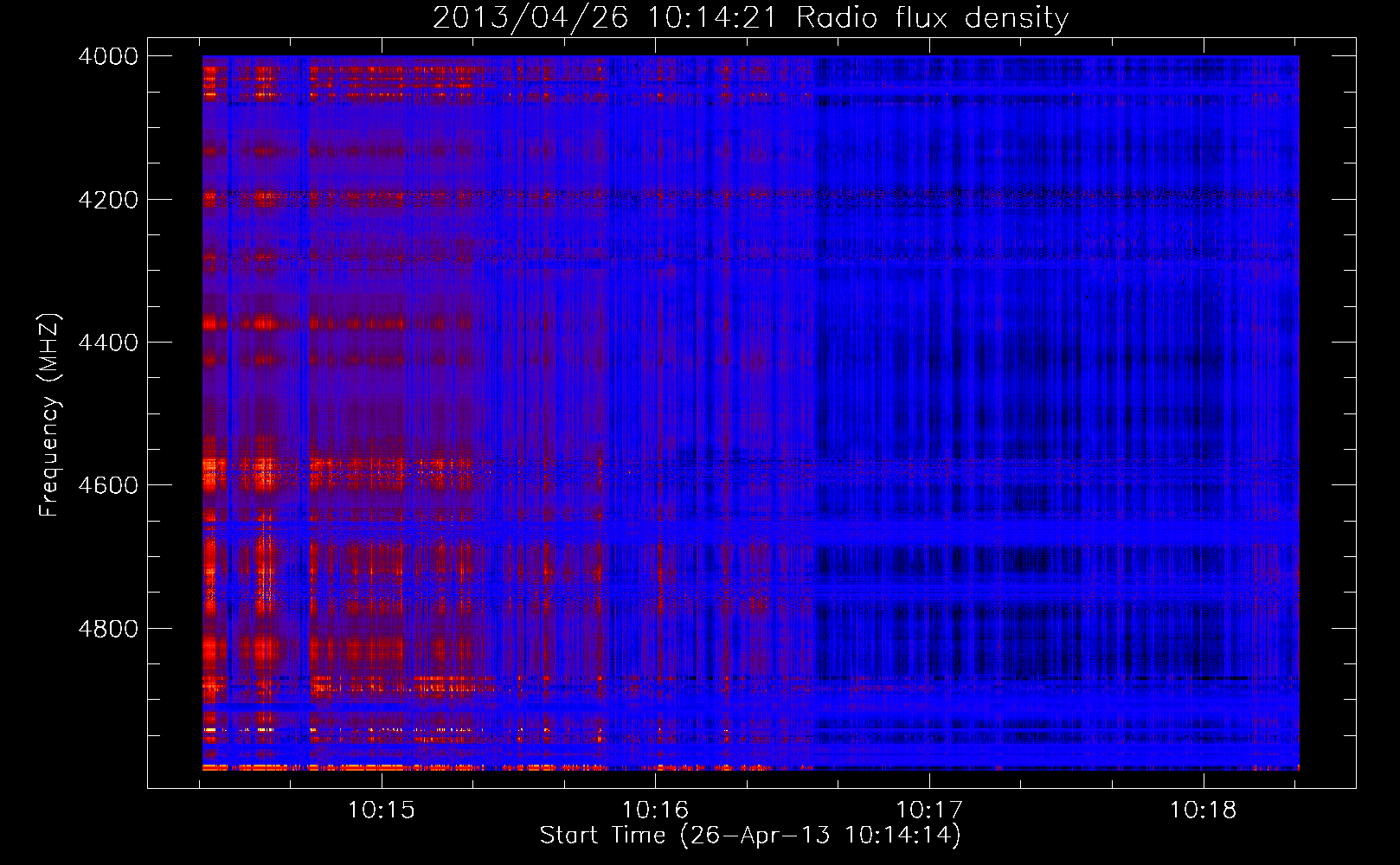Click the 10:15 time tick label

pyautogui.click(x=382, y=810)
